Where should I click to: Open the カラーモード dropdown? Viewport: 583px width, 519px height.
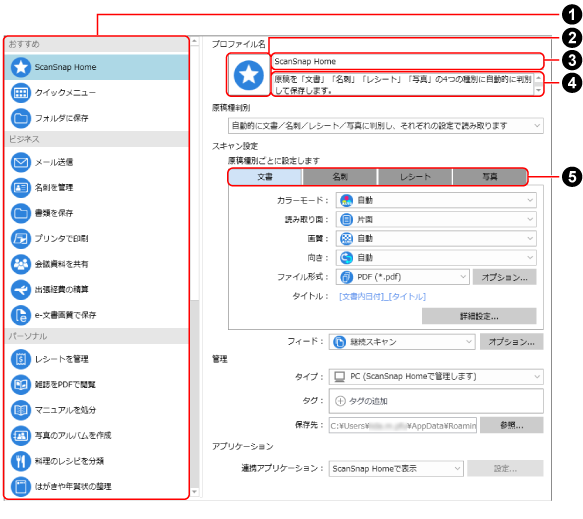tap(436, 200)
